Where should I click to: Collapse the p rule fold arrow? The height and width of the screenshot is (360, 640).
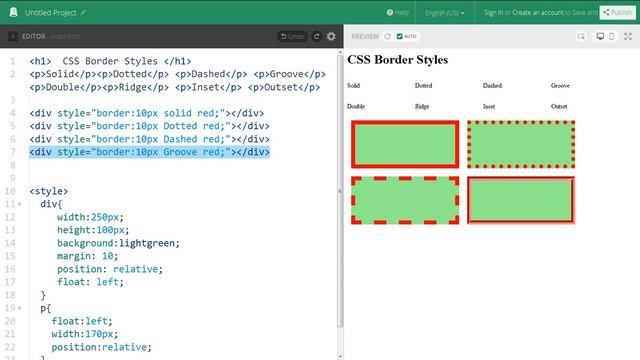point(20,308)
